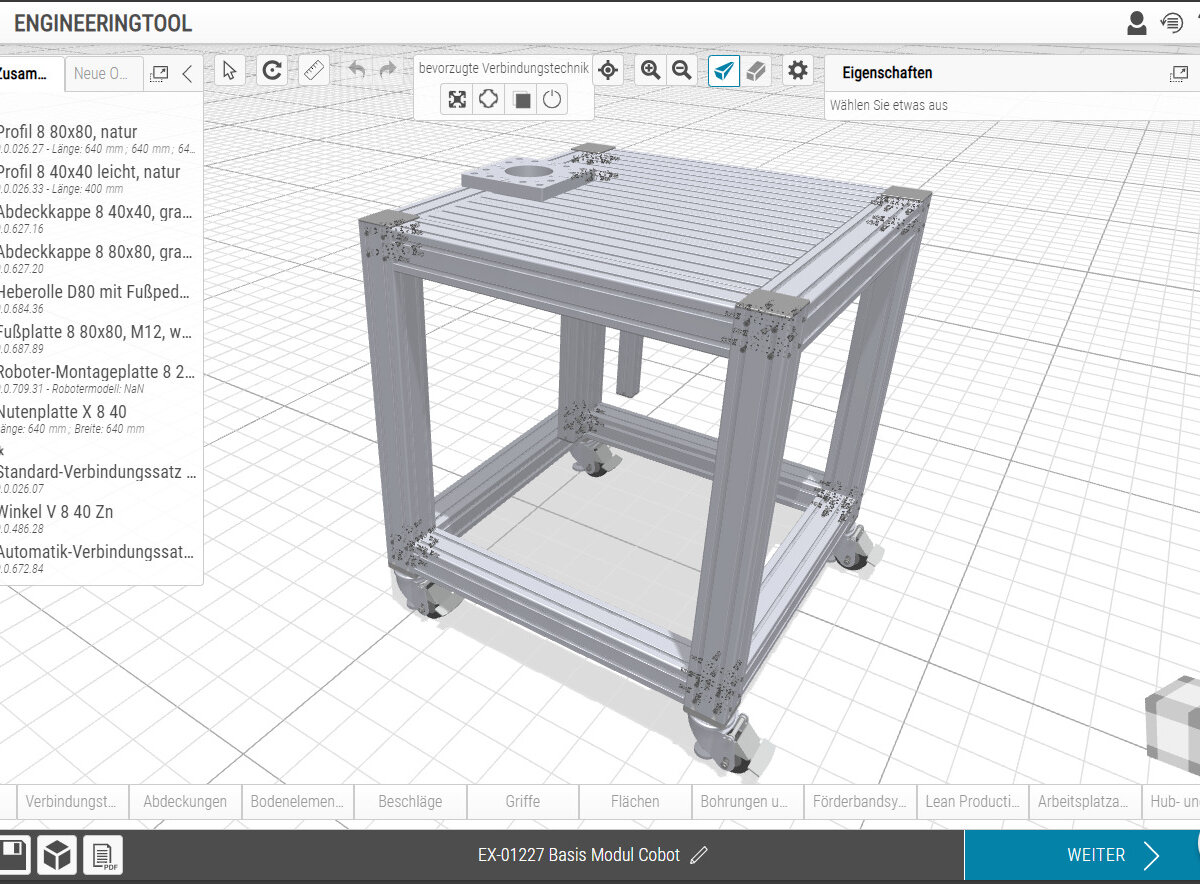Pop out the Eigenschaften panel
Screen dimensions: 1200x884
[x=1178, y=74]
